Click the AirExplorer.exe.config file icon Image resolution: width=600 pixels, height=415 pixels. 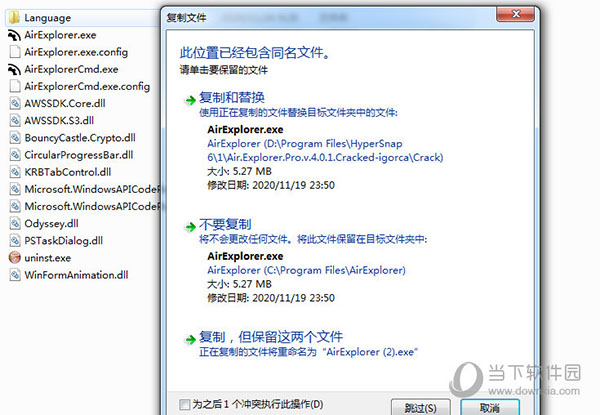click(15, 52)
